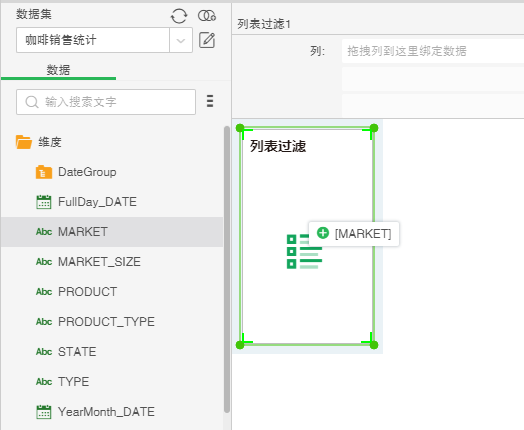Open the three-bar list options icon
Viewport: 524px width, 430px height.
210,101
